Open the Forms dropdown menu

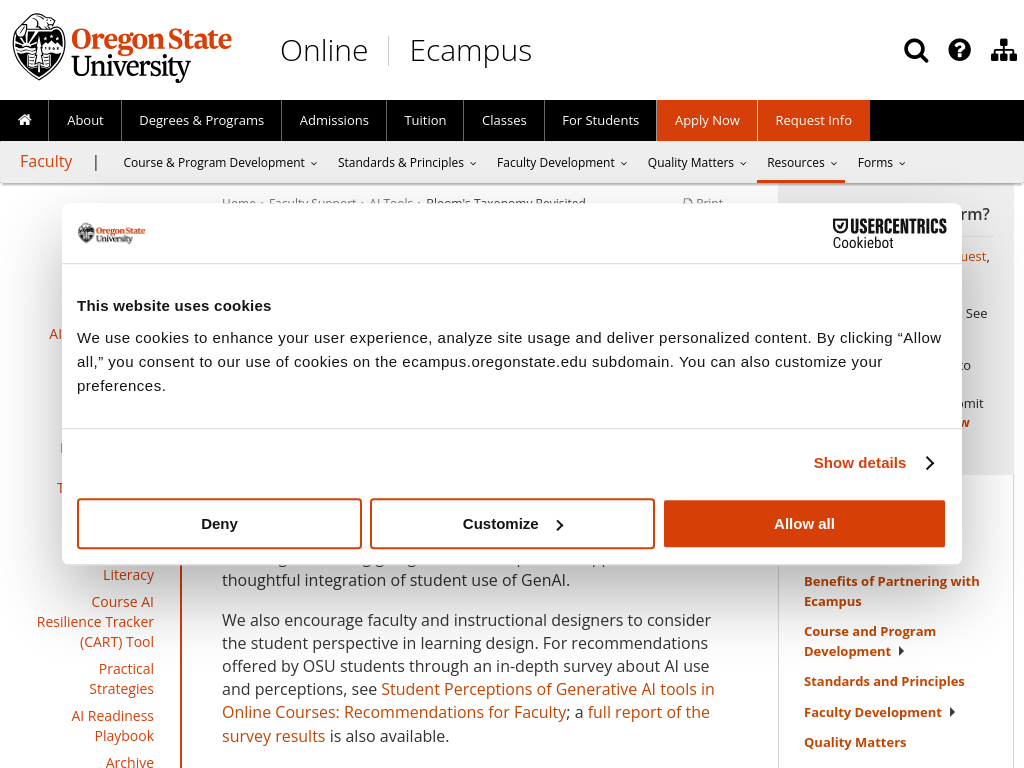pos(882,163)
